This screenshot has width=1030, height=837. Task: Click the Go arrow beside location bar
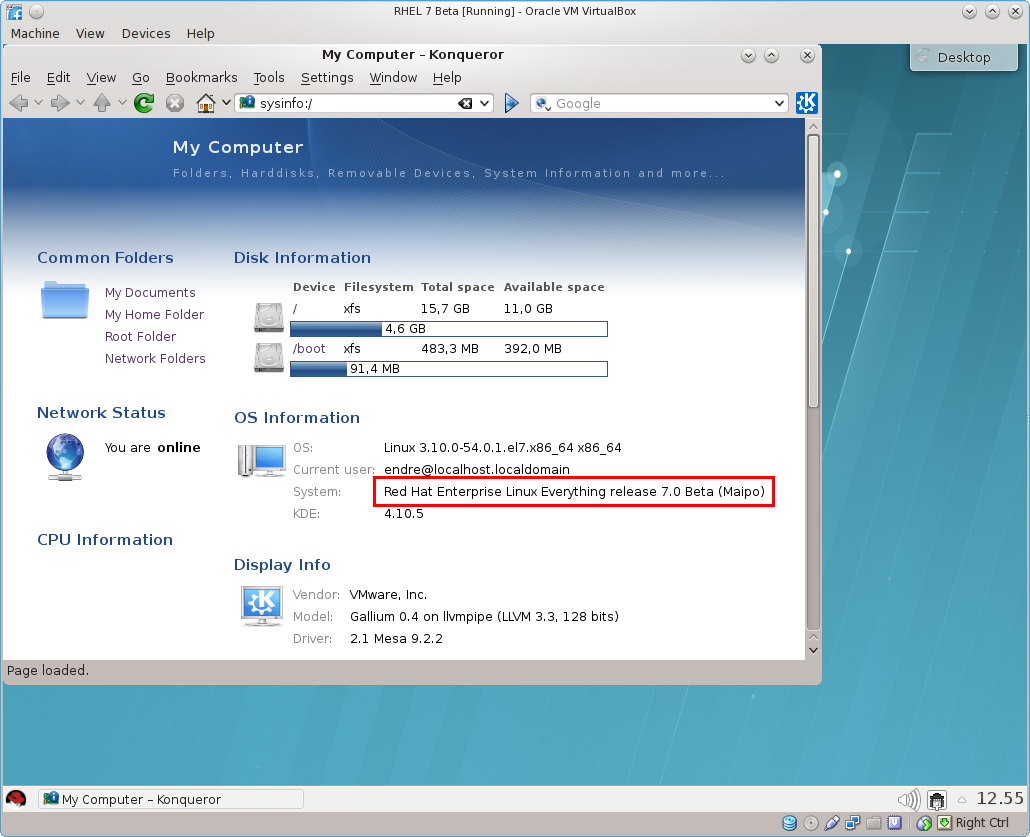[x=511, y=103]
